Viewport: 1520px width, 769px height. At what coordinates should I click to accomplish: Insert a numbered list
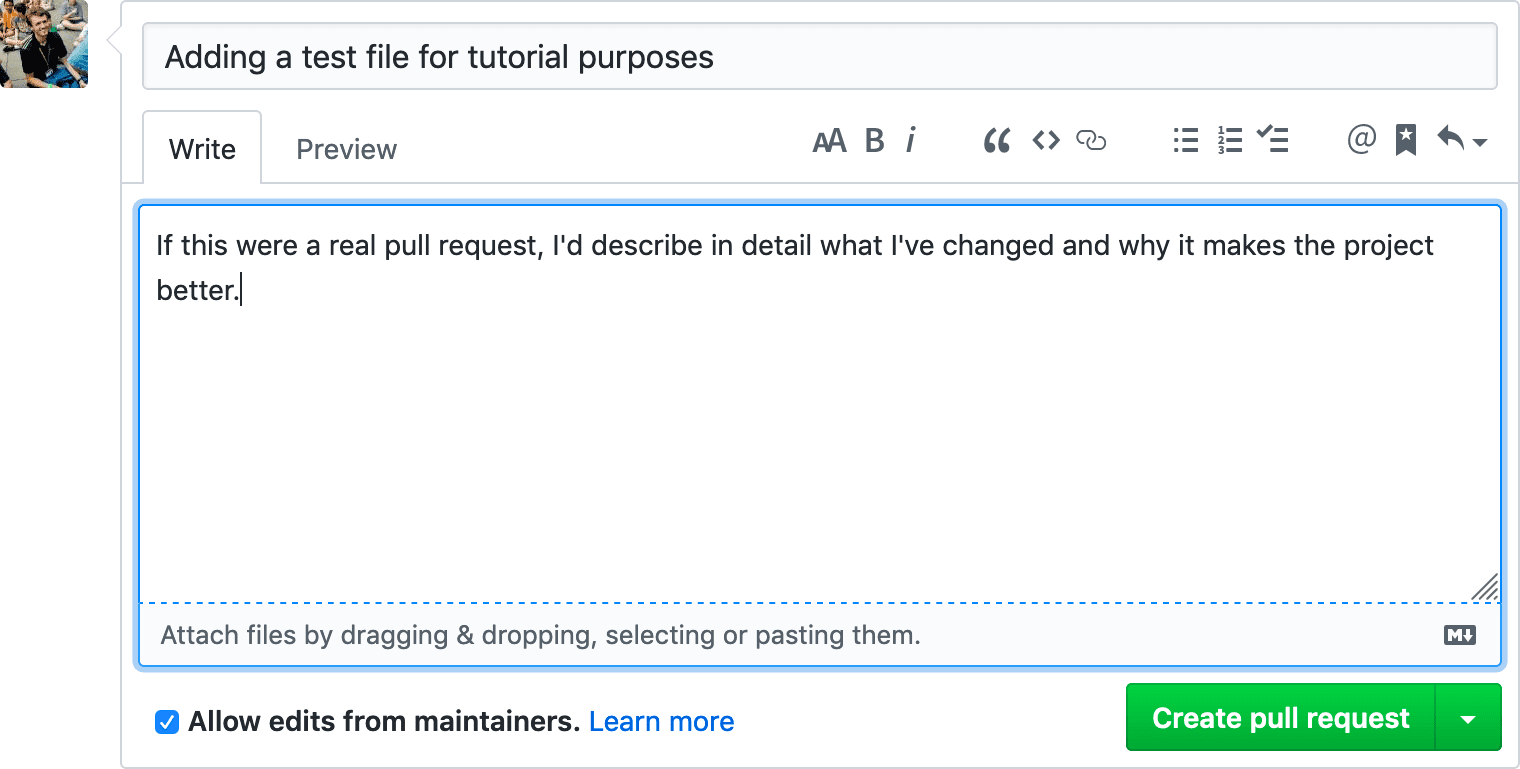point(1228,141)
